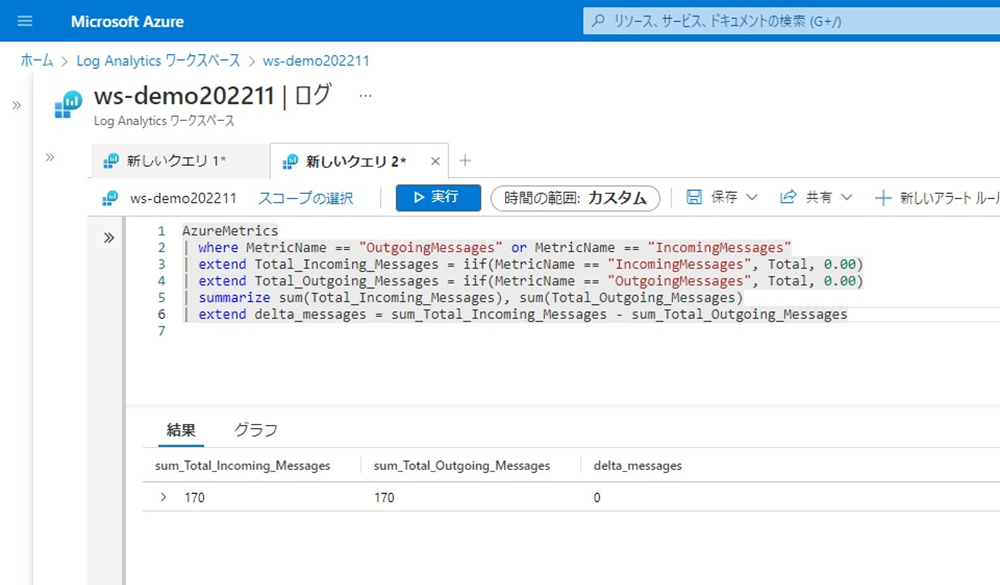Viewport: 1000px width, 585px height.
Task: Select the 結果 results tab
Action: tap(181, 430)
